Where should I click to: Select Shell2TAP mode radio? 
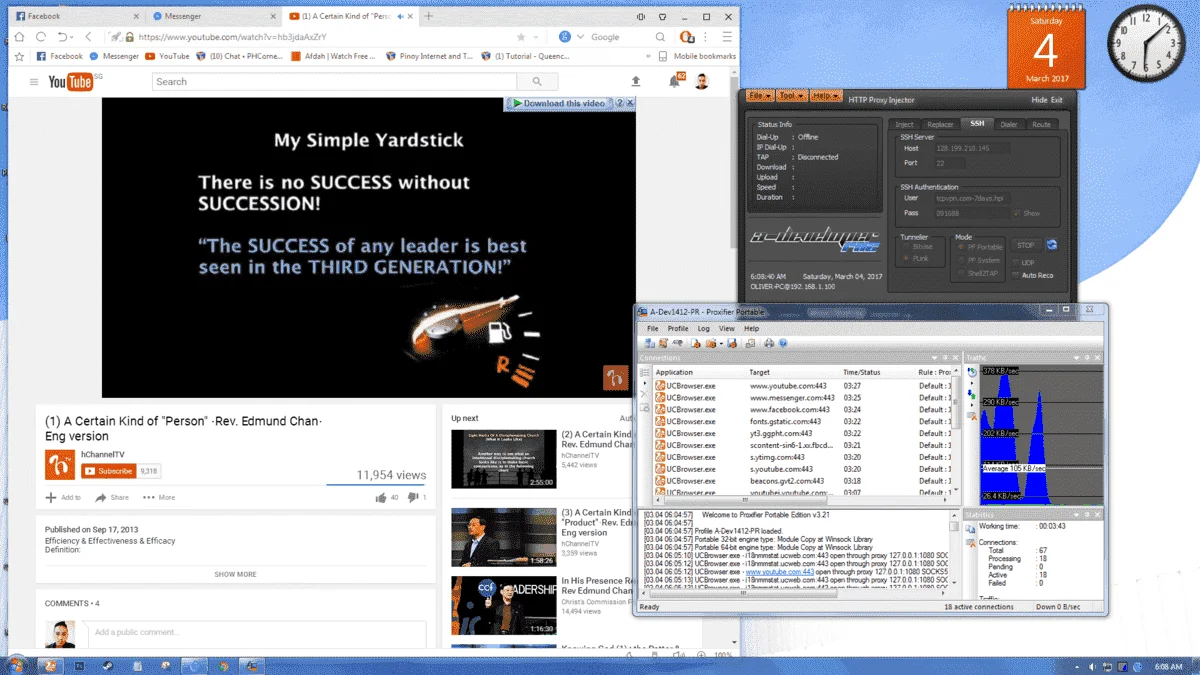click(961, 273)
